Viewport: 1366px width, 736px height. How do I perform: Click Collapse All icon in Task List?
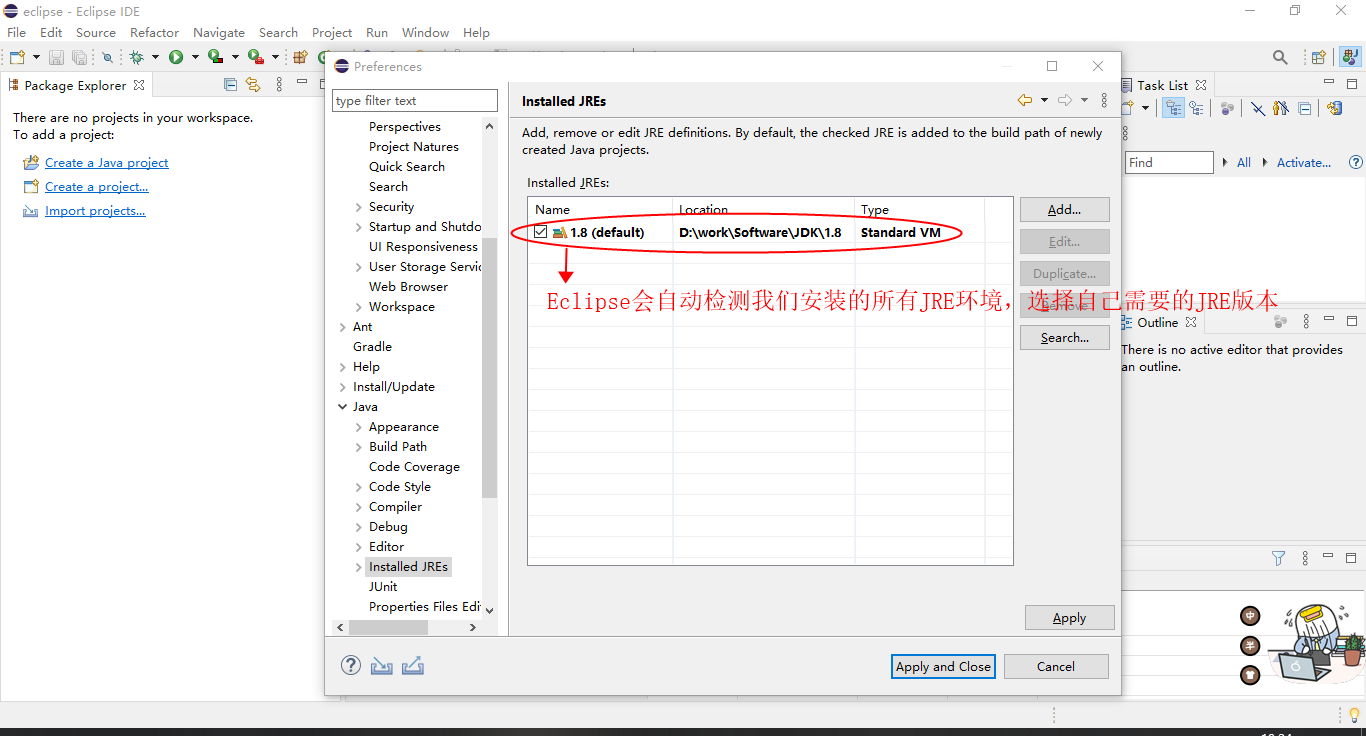click(x=1305, y=108)
